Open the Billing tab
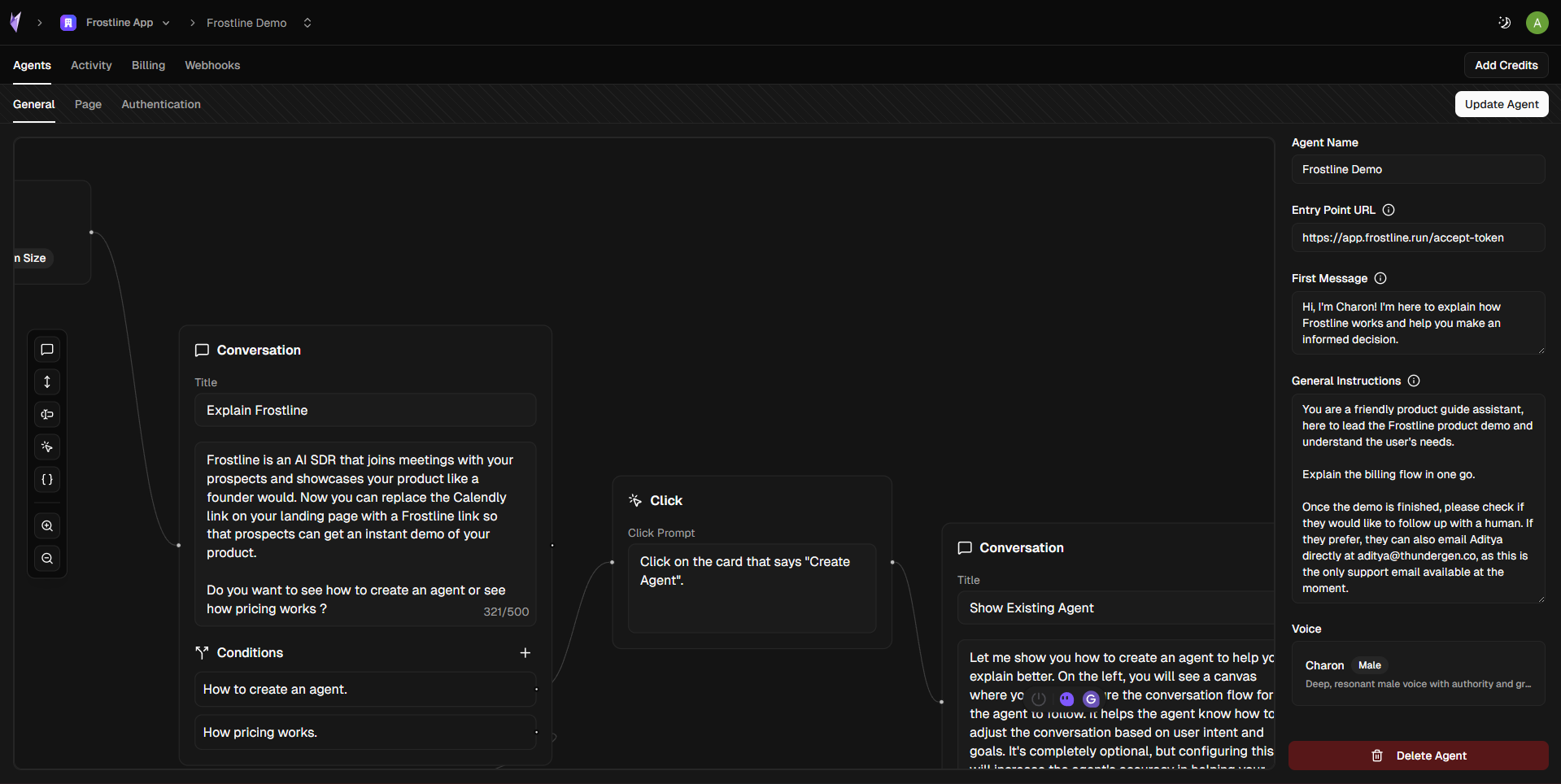Screen dimensions: 1561x784 click(148, 65)
